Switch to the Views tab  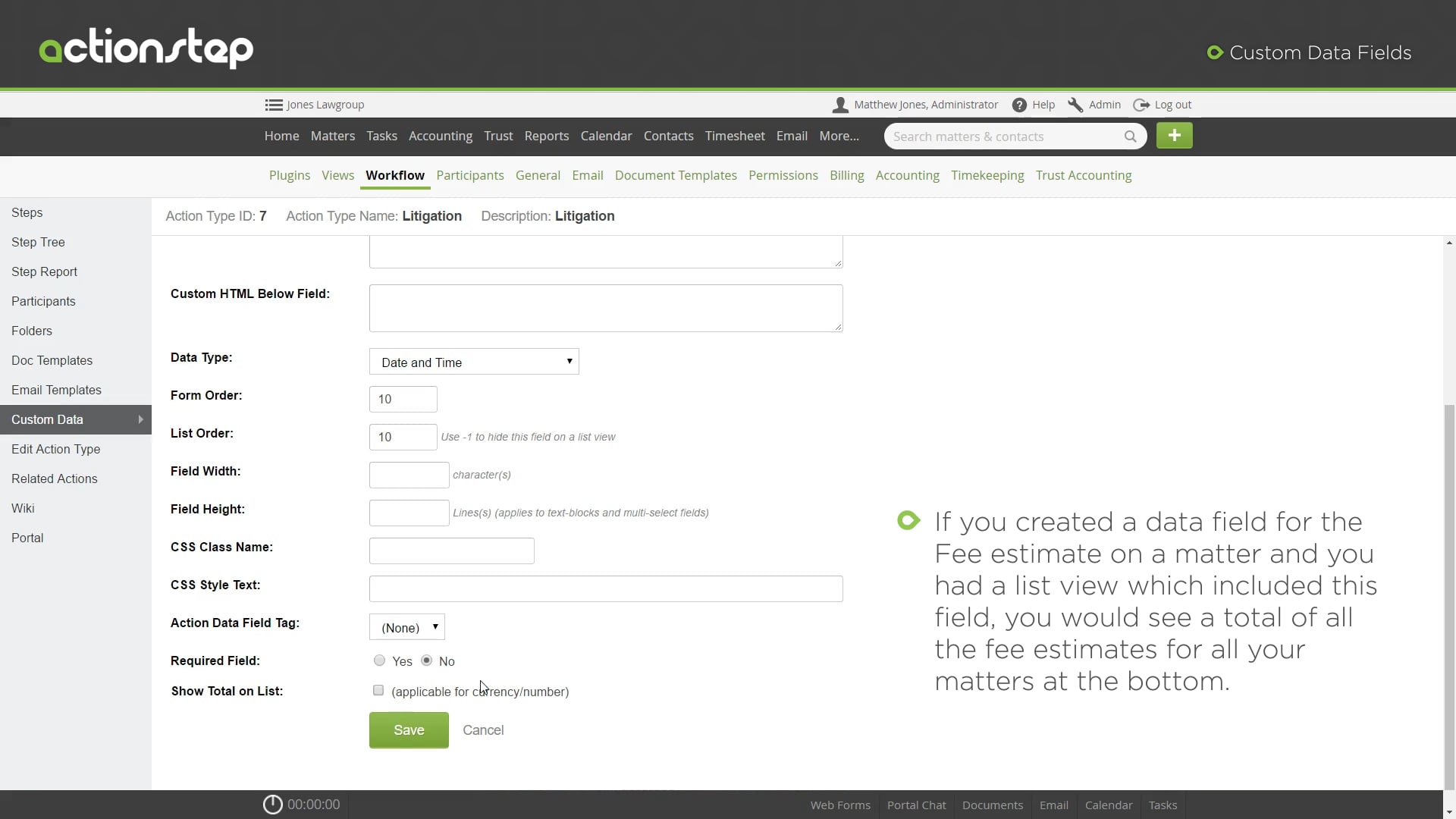(x=337, y=175)
